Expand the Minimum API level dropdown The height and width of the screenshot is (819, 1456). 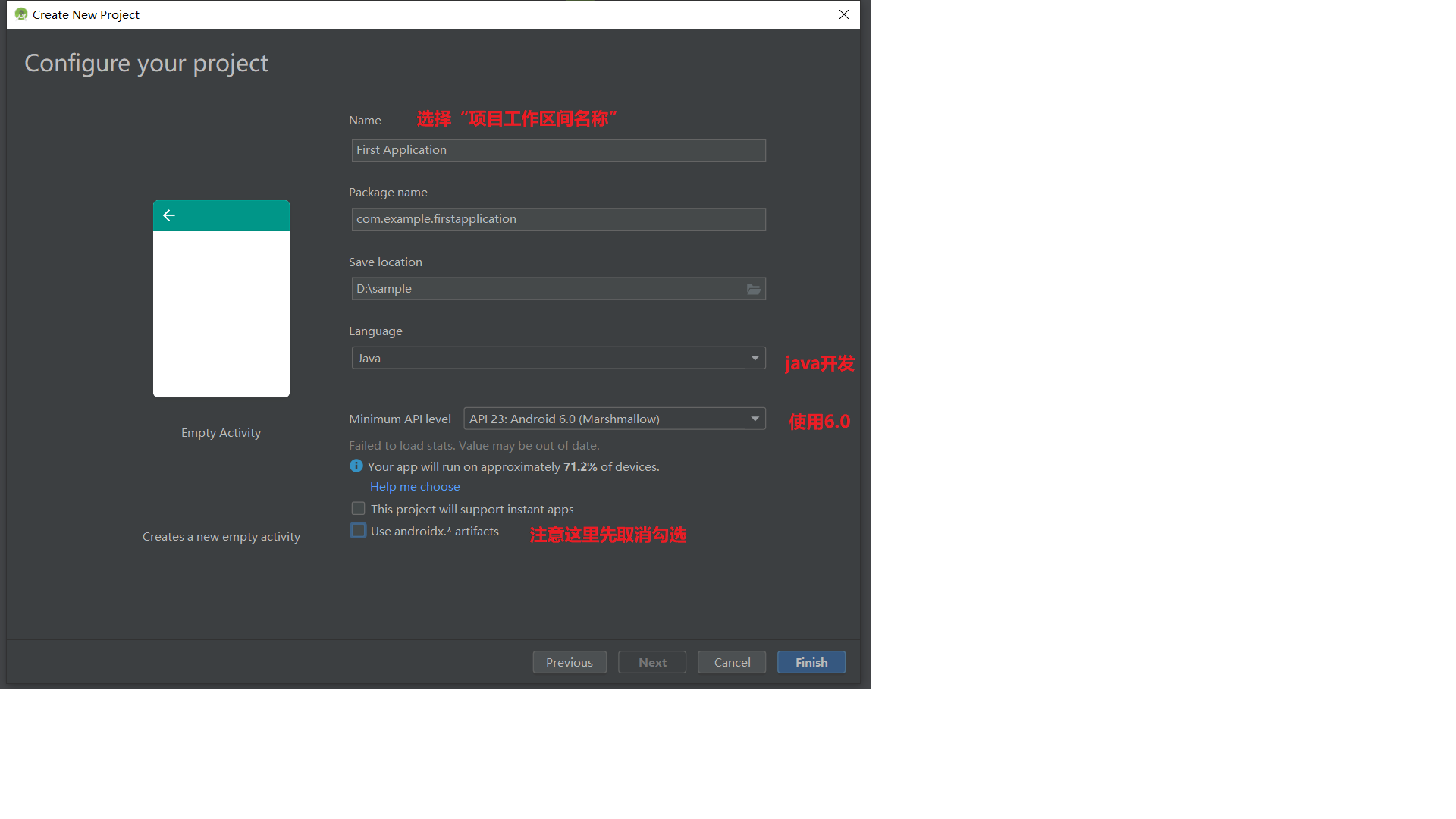click(x=607, y=419)
